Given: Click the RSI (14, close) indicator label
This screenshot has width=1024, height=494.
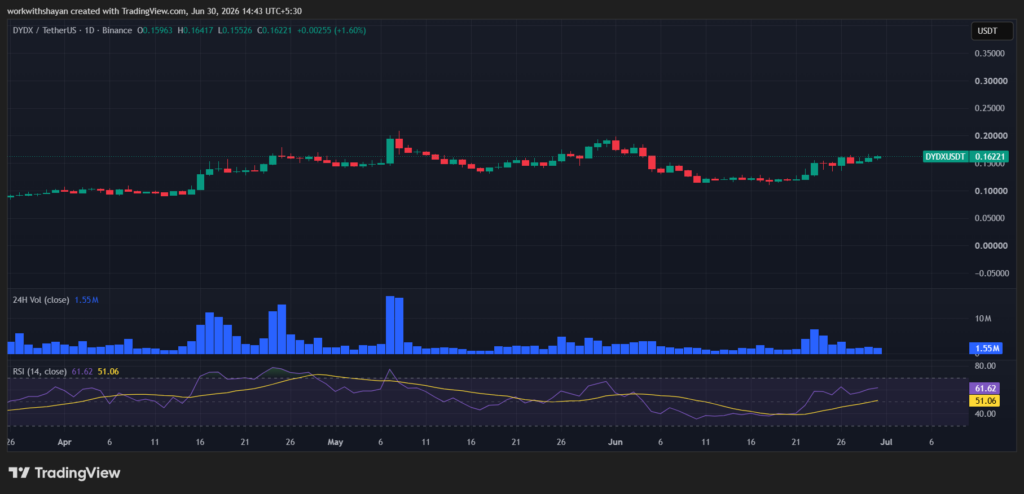Looking at the screenshot, I should 39,371.
